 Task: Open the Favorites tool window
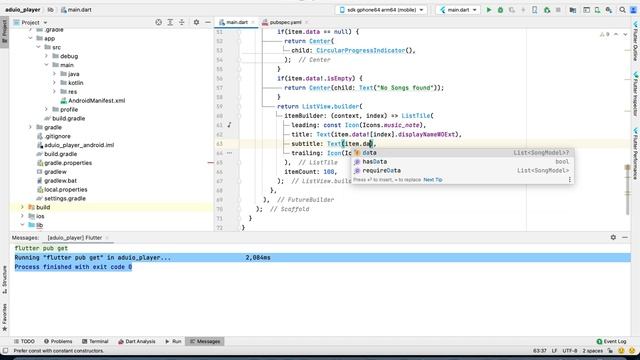coord(4,317)
